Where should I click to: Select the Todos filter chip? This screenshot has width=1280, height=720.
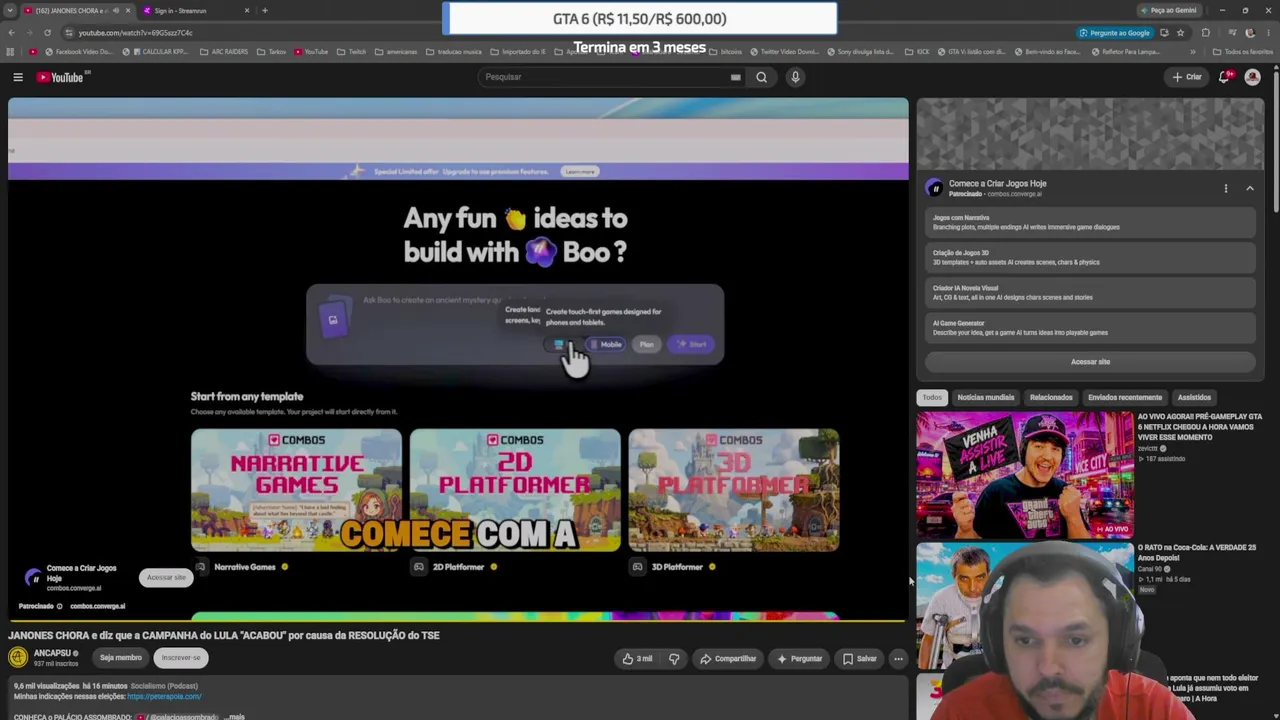[x=932, y=397]
